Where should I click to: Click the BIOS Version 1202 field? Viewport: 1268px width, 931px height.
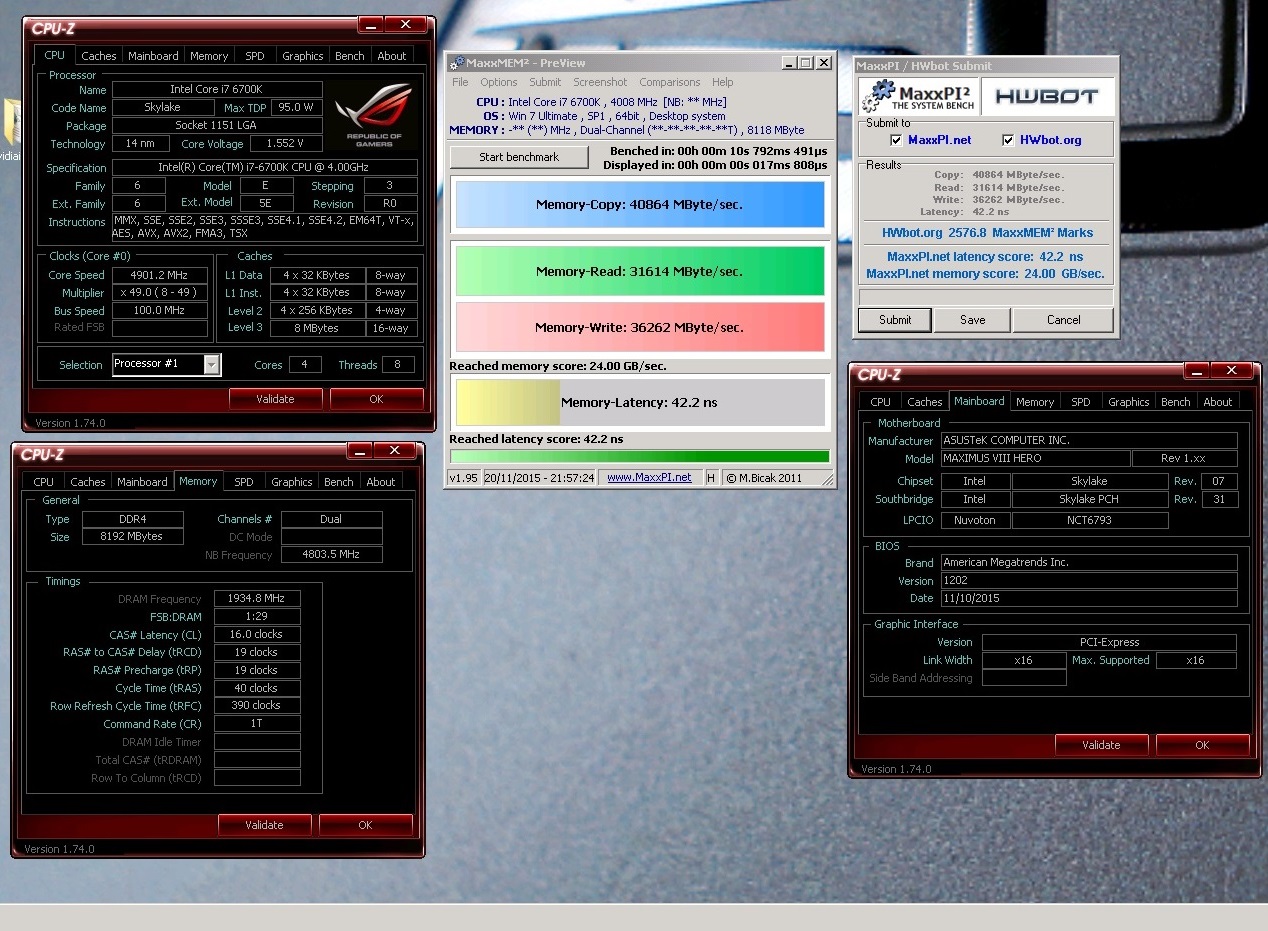tap(1089, 580)
